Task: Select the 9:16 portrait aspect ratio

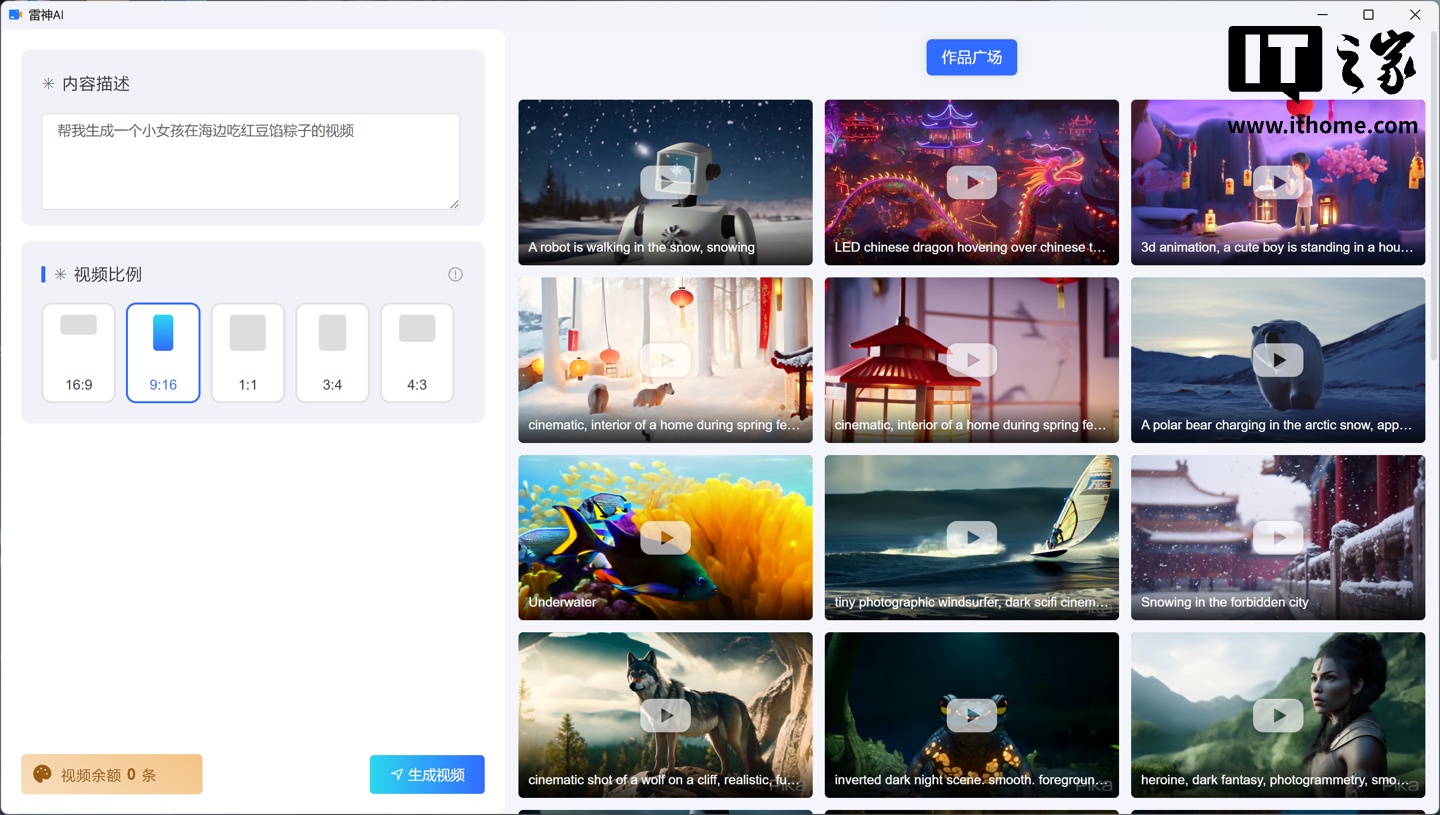Action: pos(163,353)
